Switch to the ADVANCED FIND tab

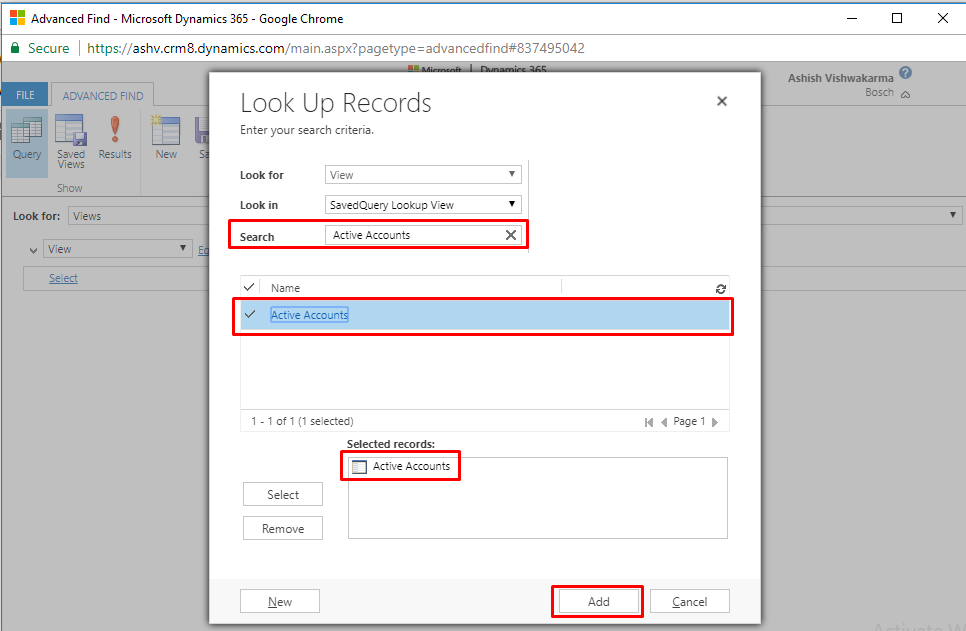pos(103,96)
